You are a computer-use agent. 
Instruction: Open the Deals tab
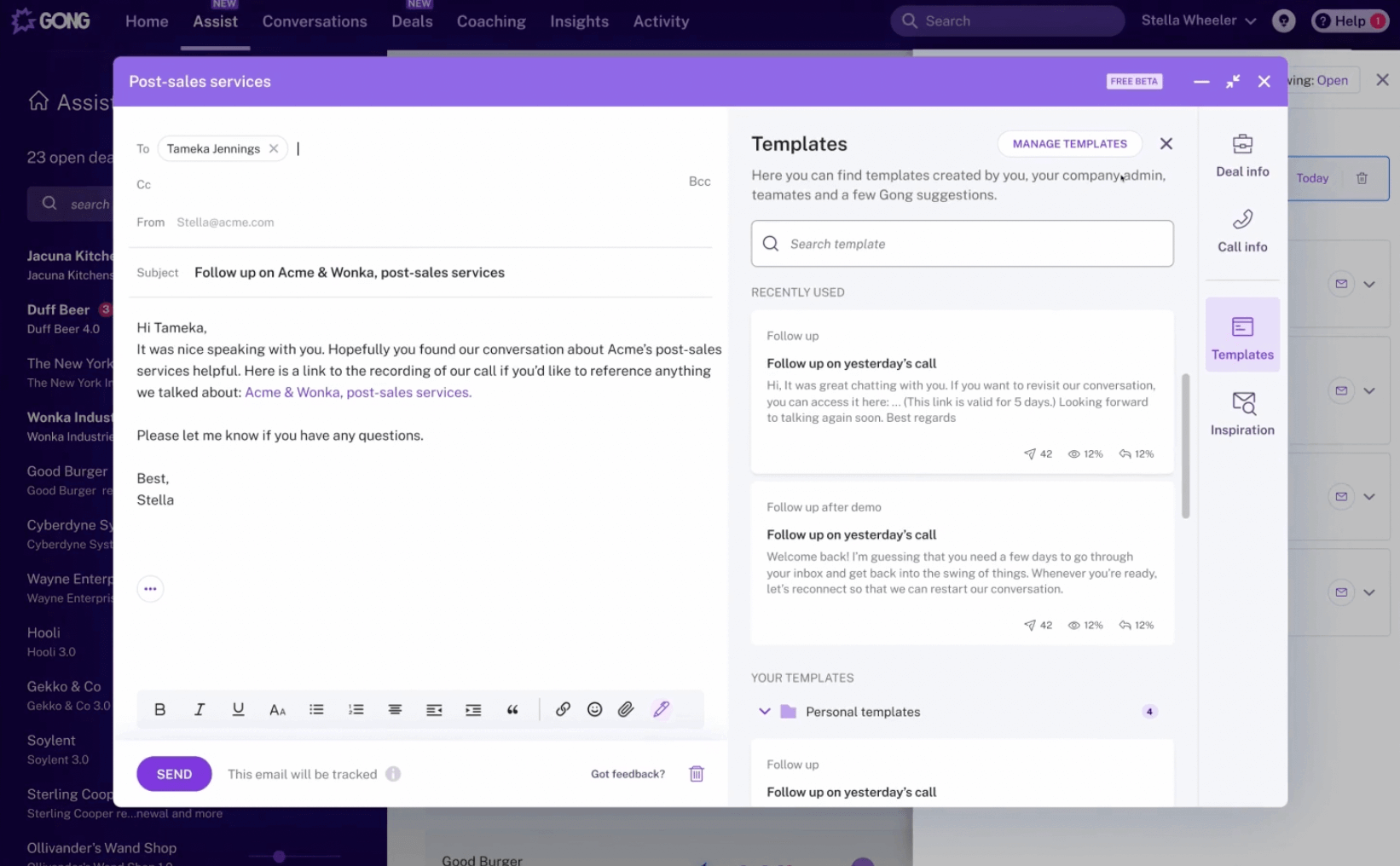412,21
